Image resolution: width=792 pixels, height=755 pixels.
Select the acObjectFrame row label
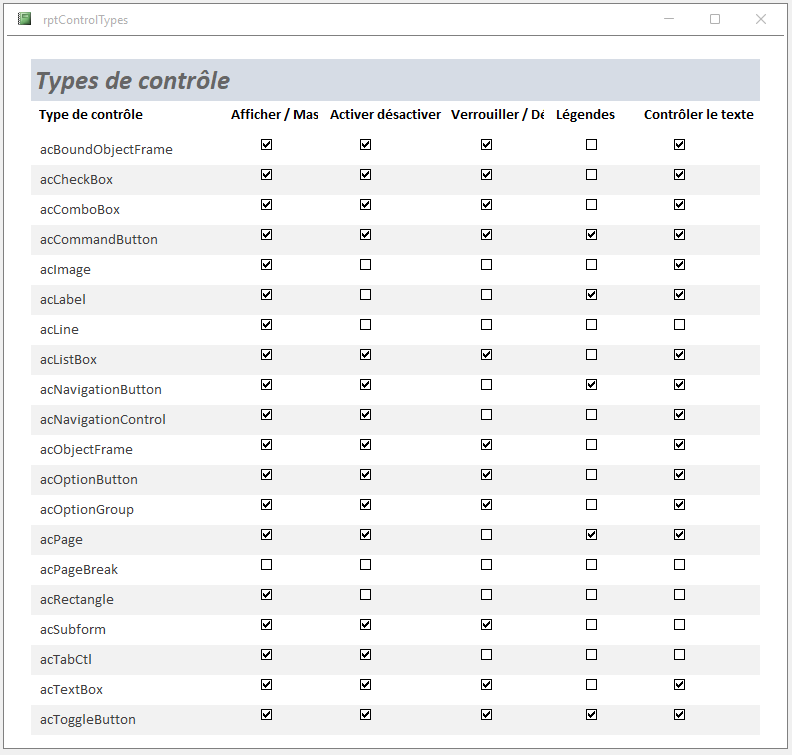86,449
